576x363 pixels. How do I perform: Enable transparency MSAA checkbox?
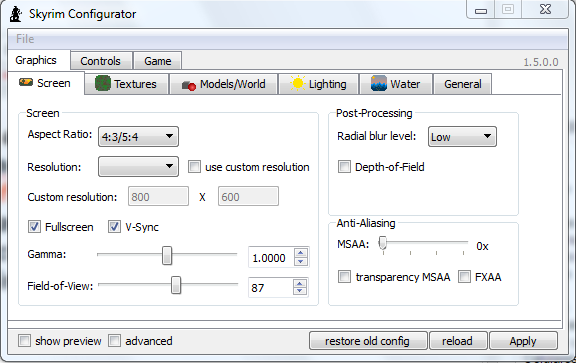point(344,277)
